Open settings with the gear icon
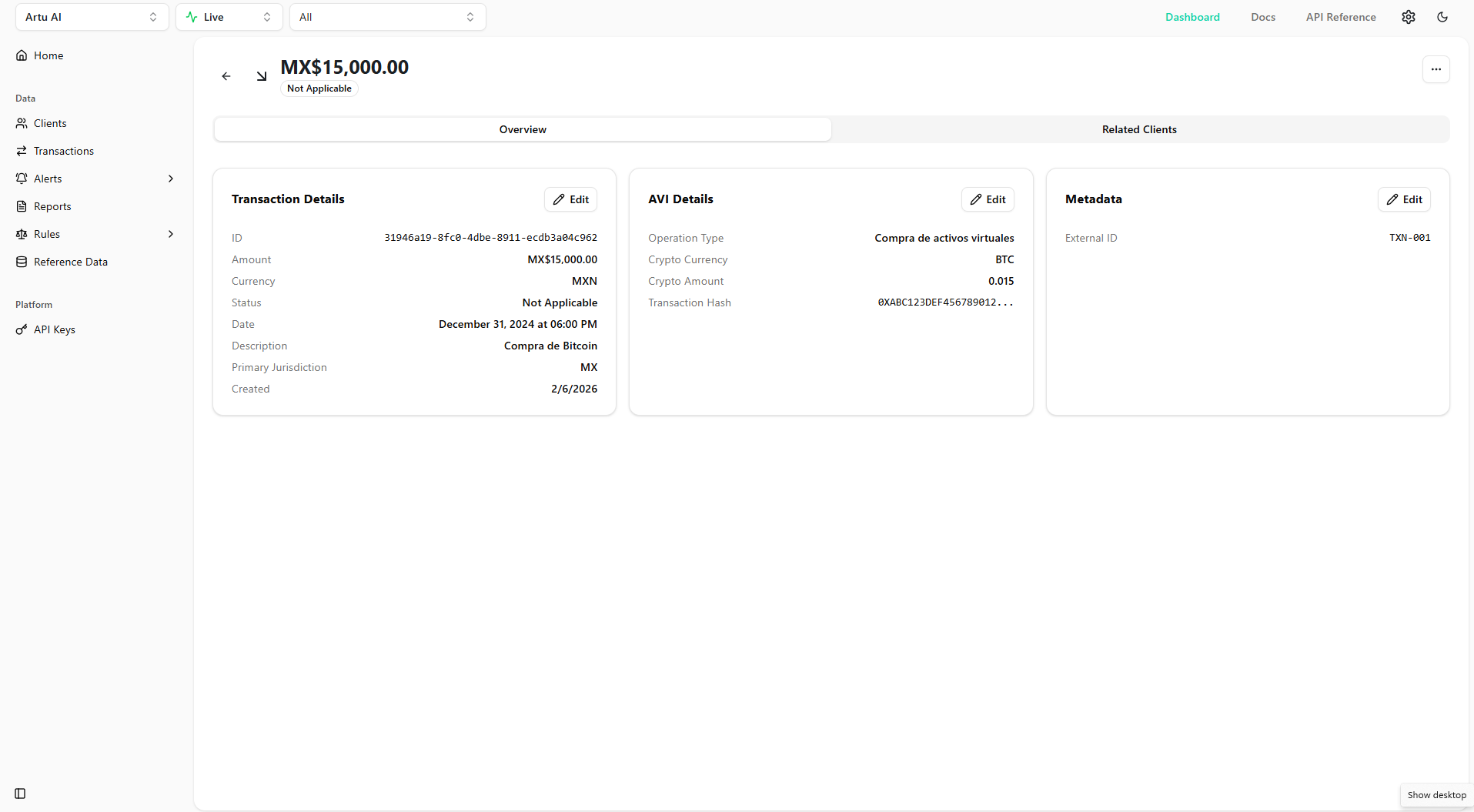The image size is (1474, 812). click(x=1408, y=17)
